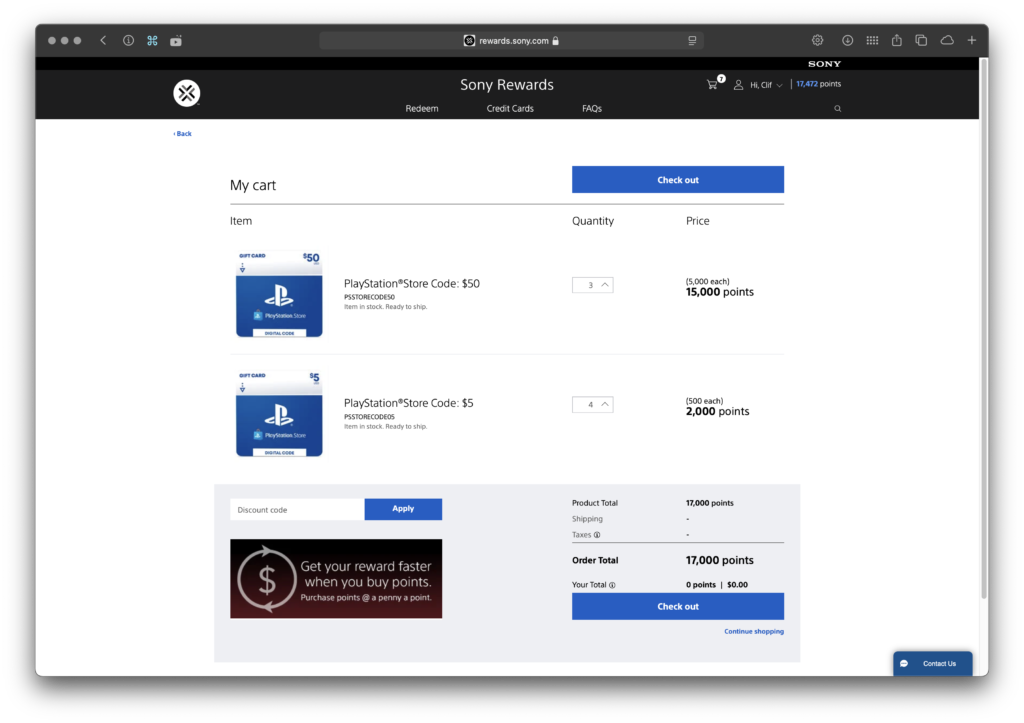Click the Taxes info icon
The width and height of the screenshot is (1024, 723).
coord(597,535)
